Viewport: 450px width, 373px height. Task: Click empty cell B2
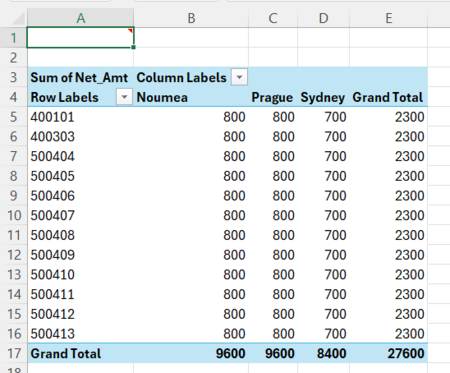point(191,58)
